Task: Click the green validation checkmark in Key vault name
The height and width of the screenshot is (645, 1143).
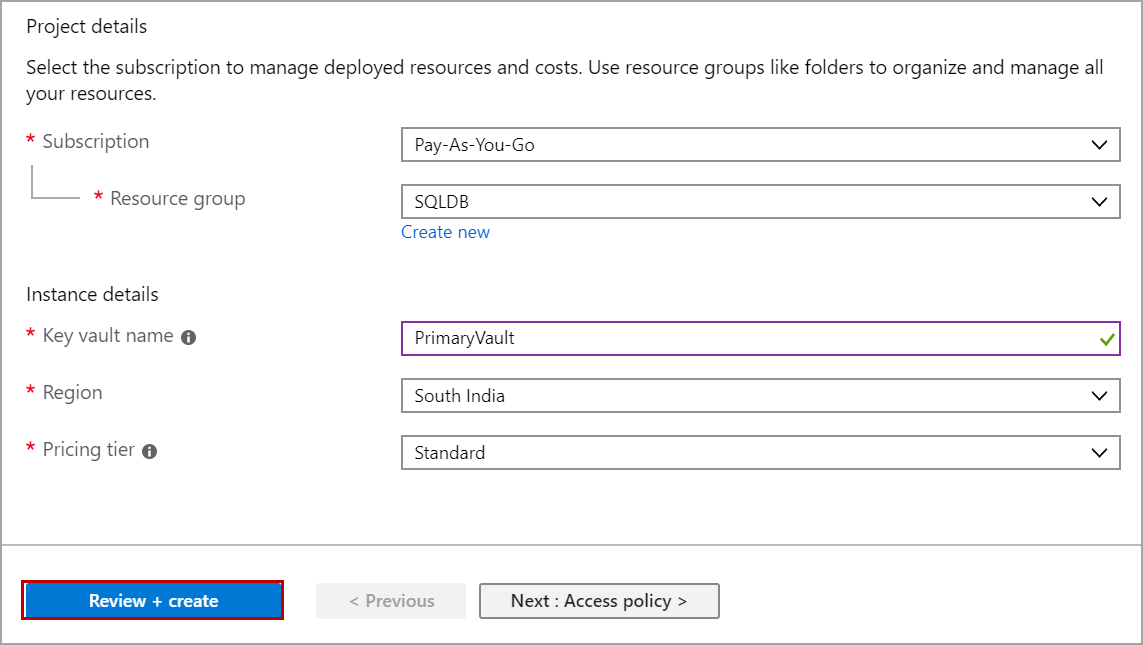Action: coord(1106,339)
